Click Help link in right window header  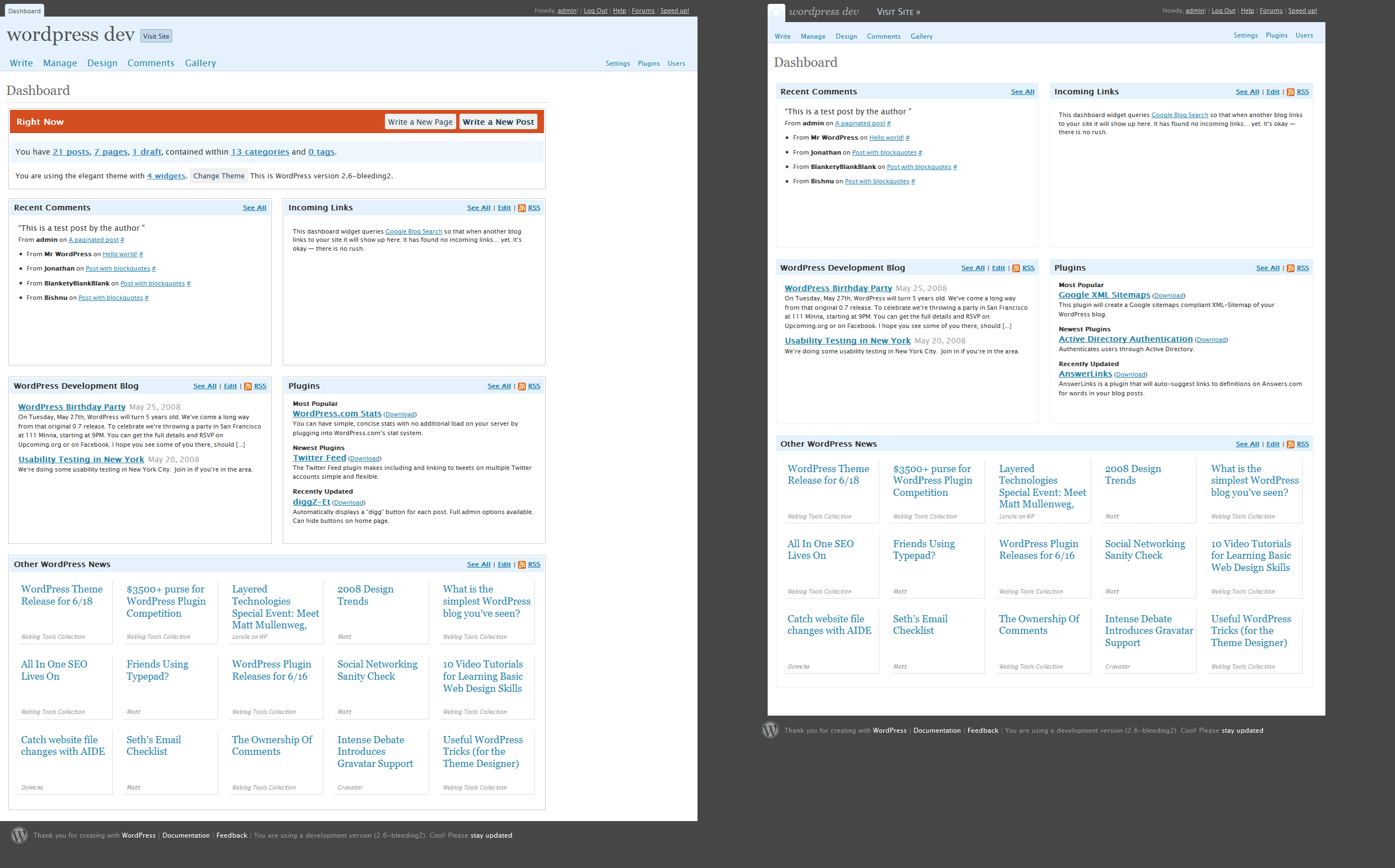(1247, 11)
